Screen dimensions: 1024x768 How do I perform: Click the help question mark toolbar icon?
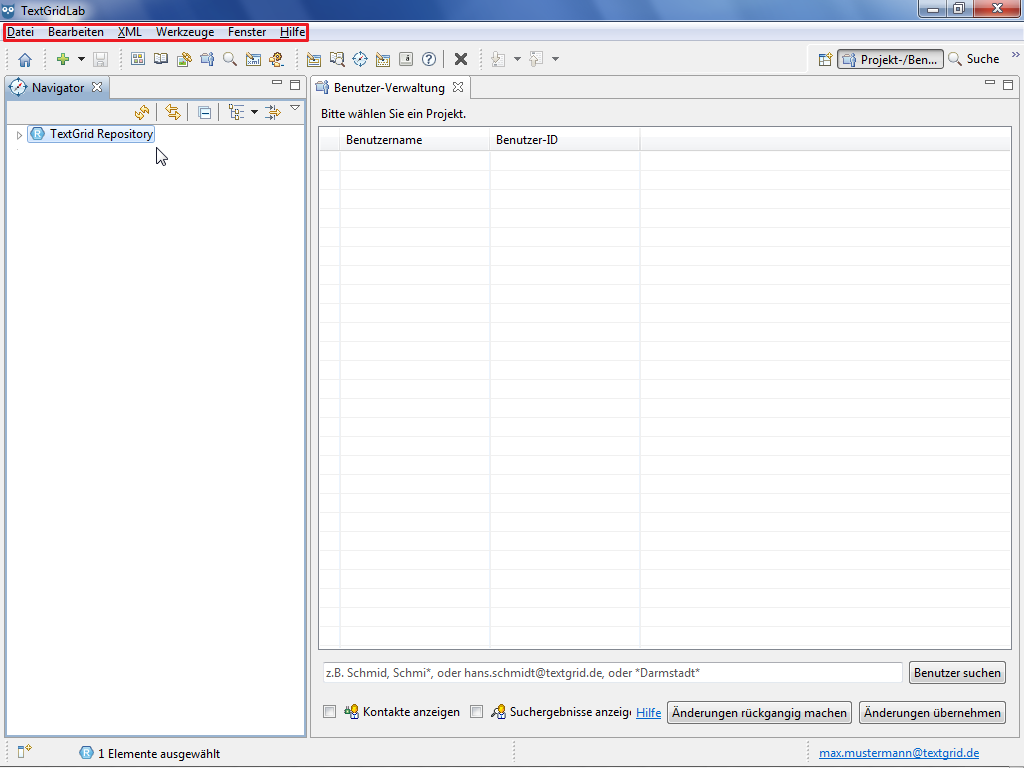[x=429, y=59]
